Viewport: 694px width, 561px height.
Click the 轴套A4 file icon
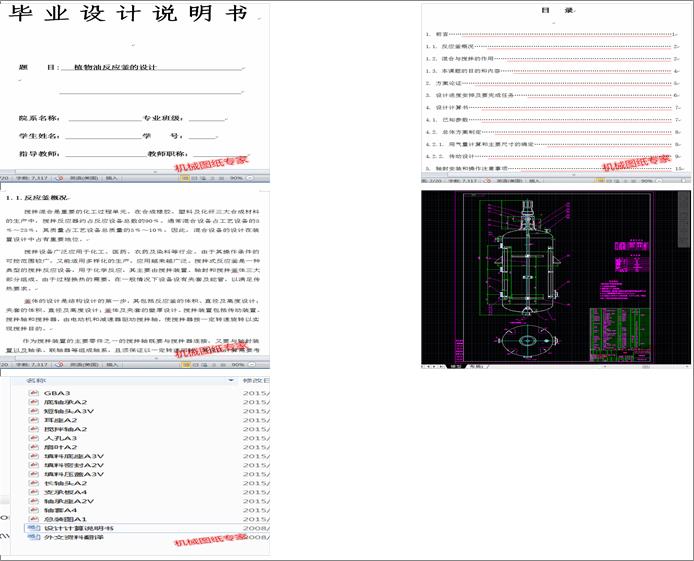click(33, 510)
